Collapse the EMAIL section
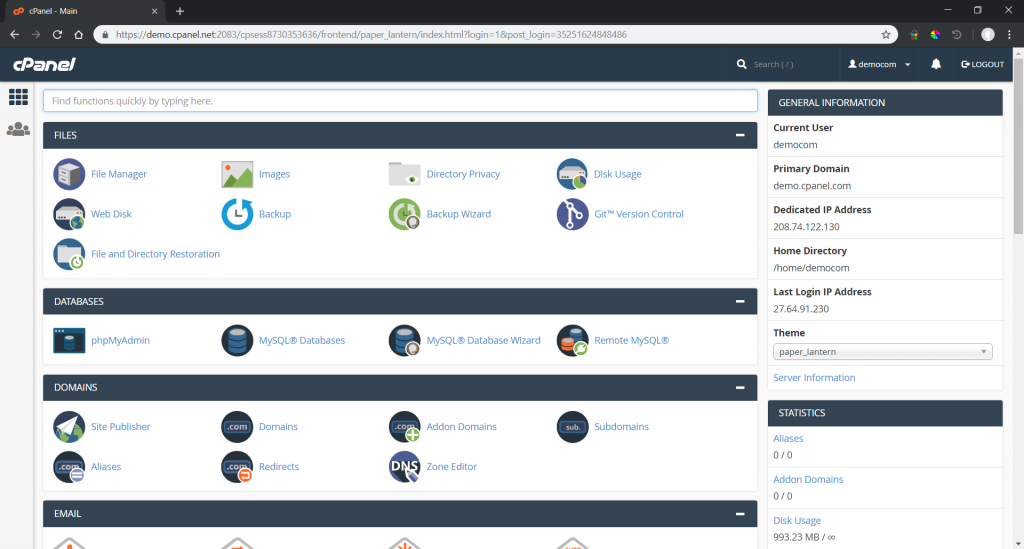Viewport: 1024px width, 549px height. [740, 514]
